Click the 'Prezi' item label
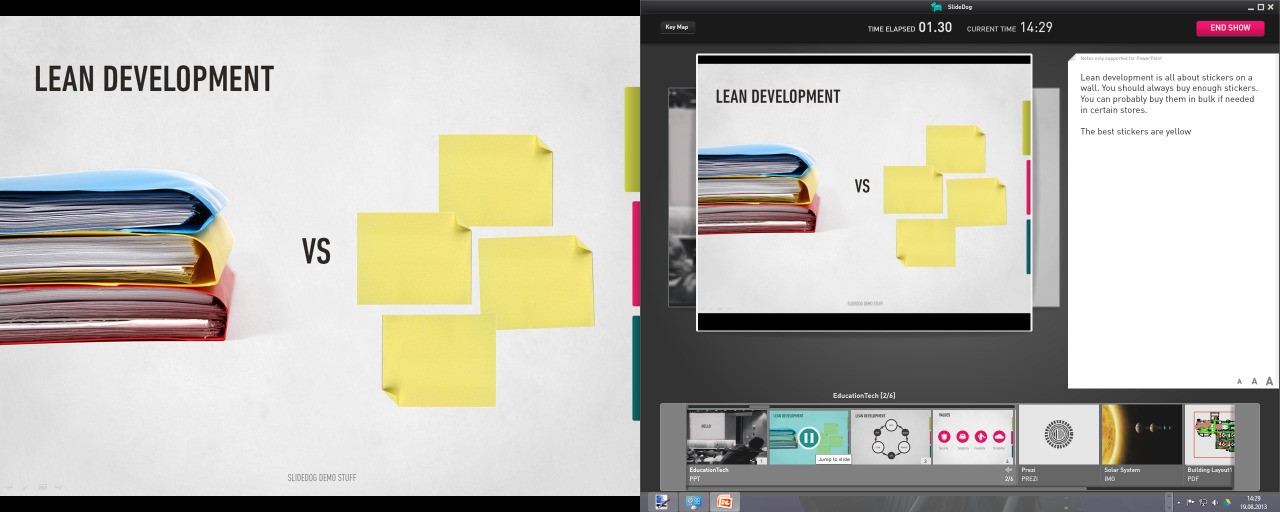 coord(1028,470)
